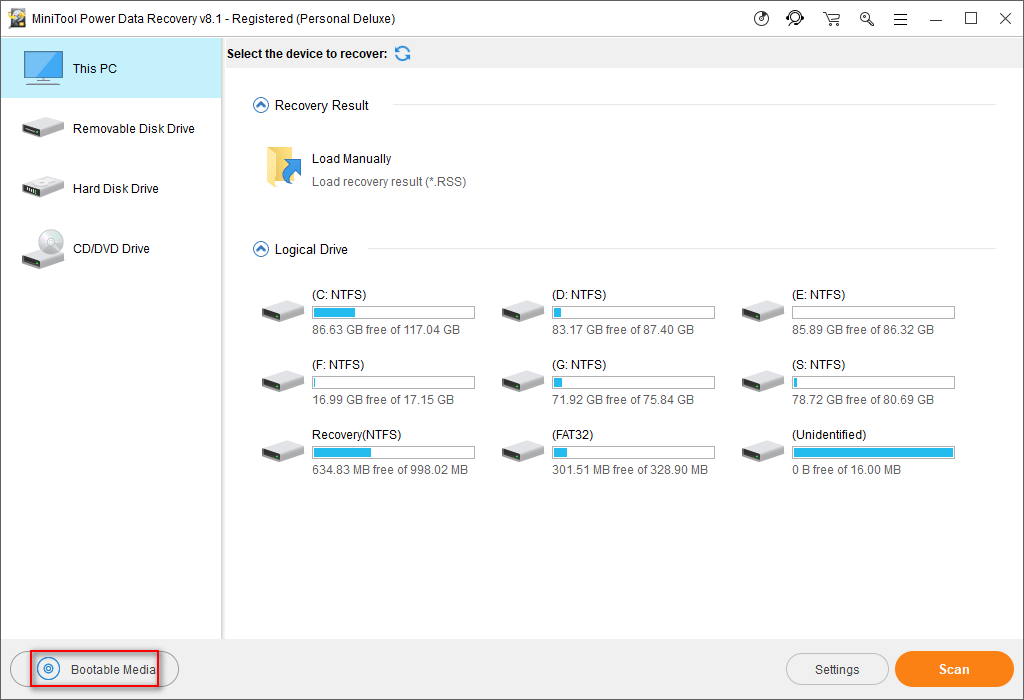1024x700 pixels.
Task: Click the Load Manually label
Action: (x=351, y=159)
